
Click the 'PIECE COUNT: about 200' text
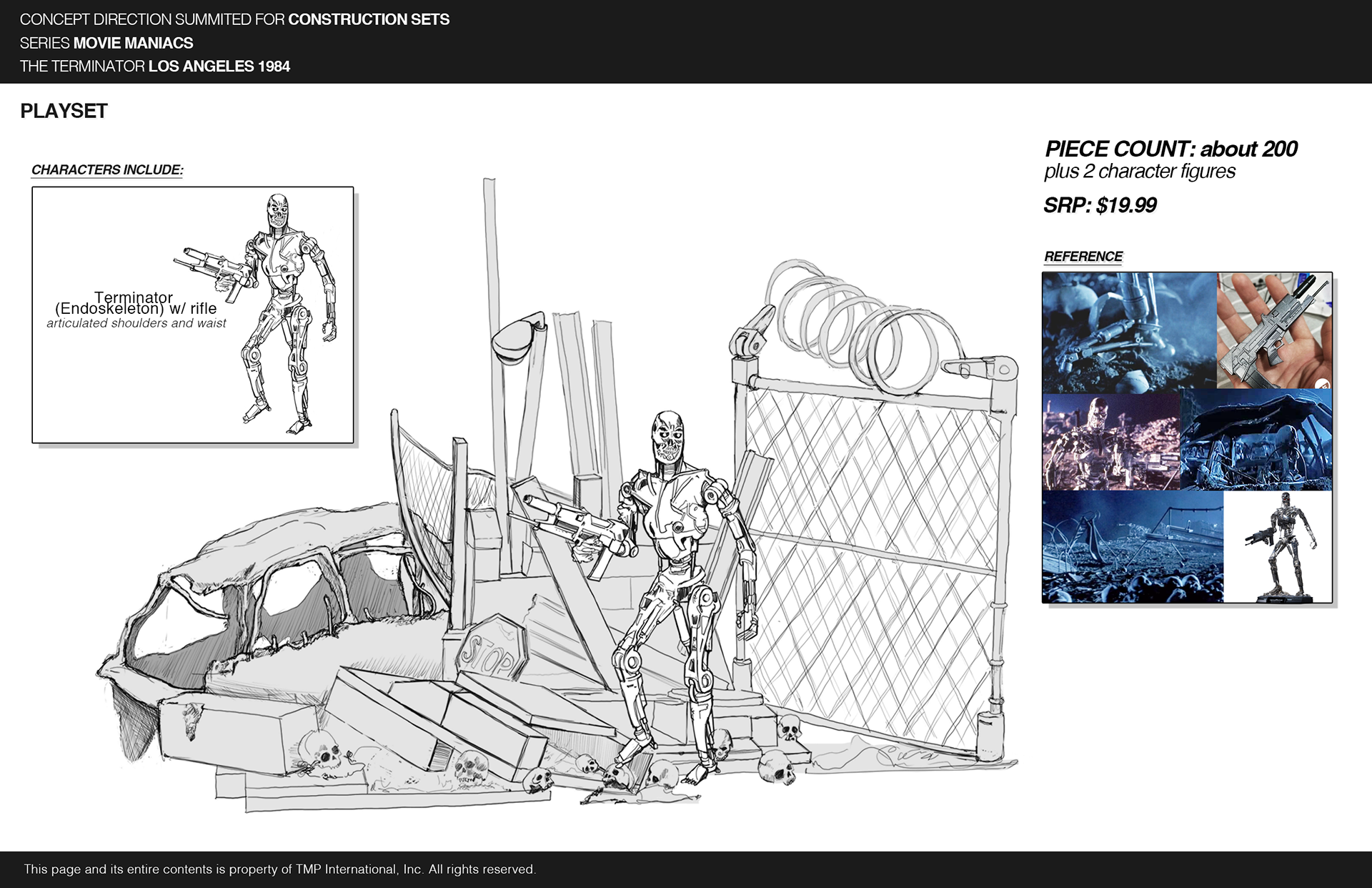point(1170,149)
